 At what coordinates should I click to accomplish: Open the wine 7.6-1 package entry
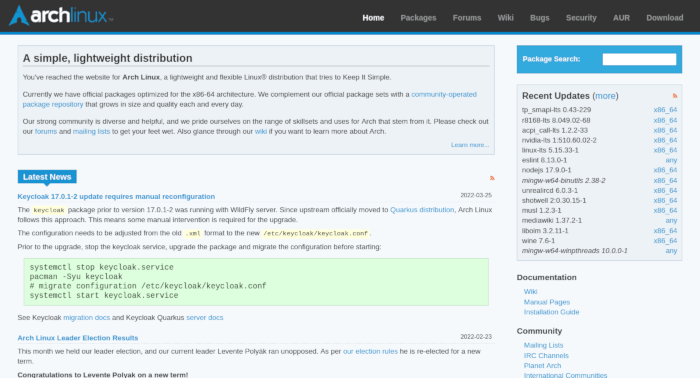click(538, 241)
